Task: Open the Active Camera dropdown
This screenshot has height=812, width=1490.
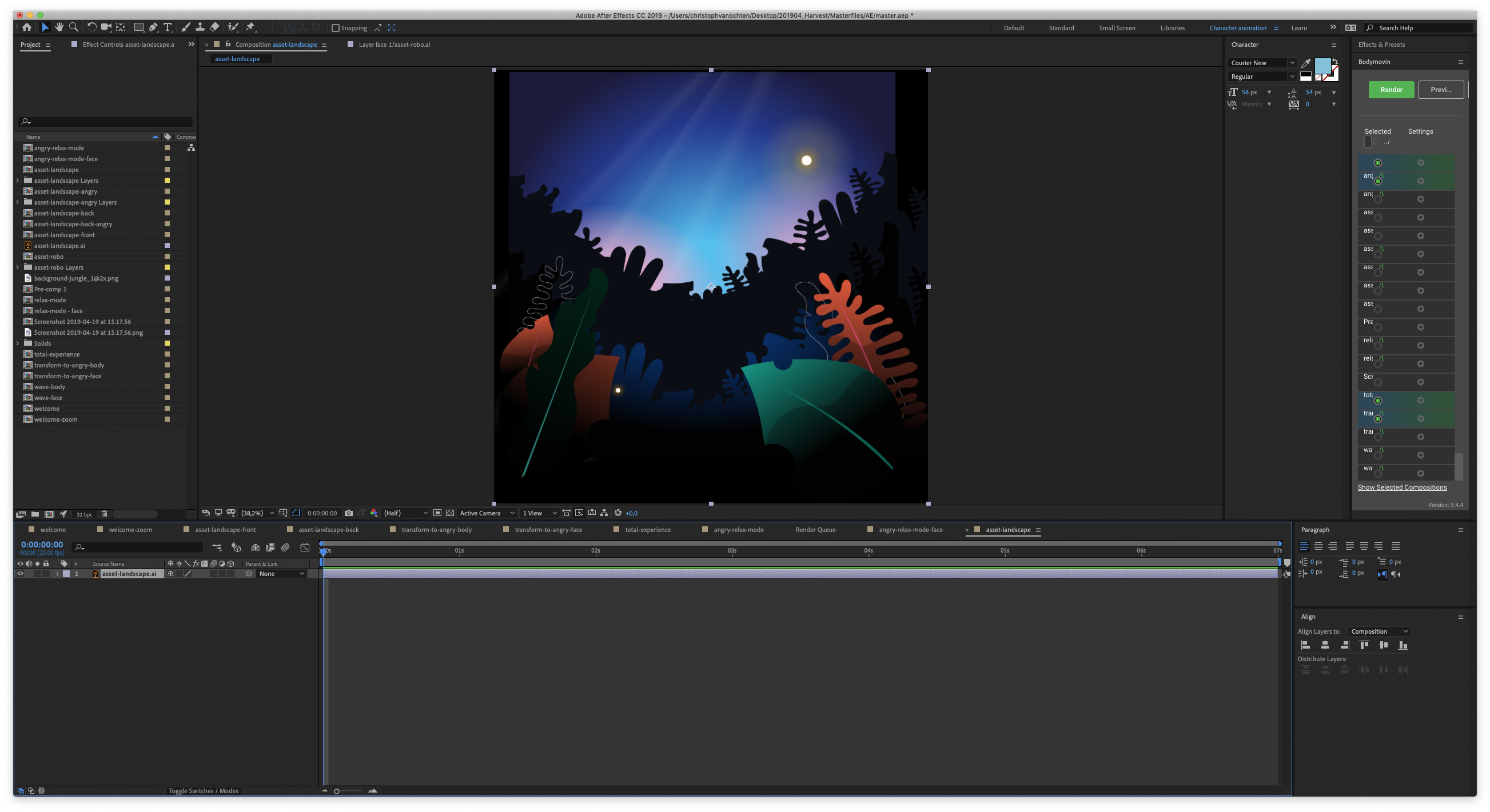Action: click(487, 513)
